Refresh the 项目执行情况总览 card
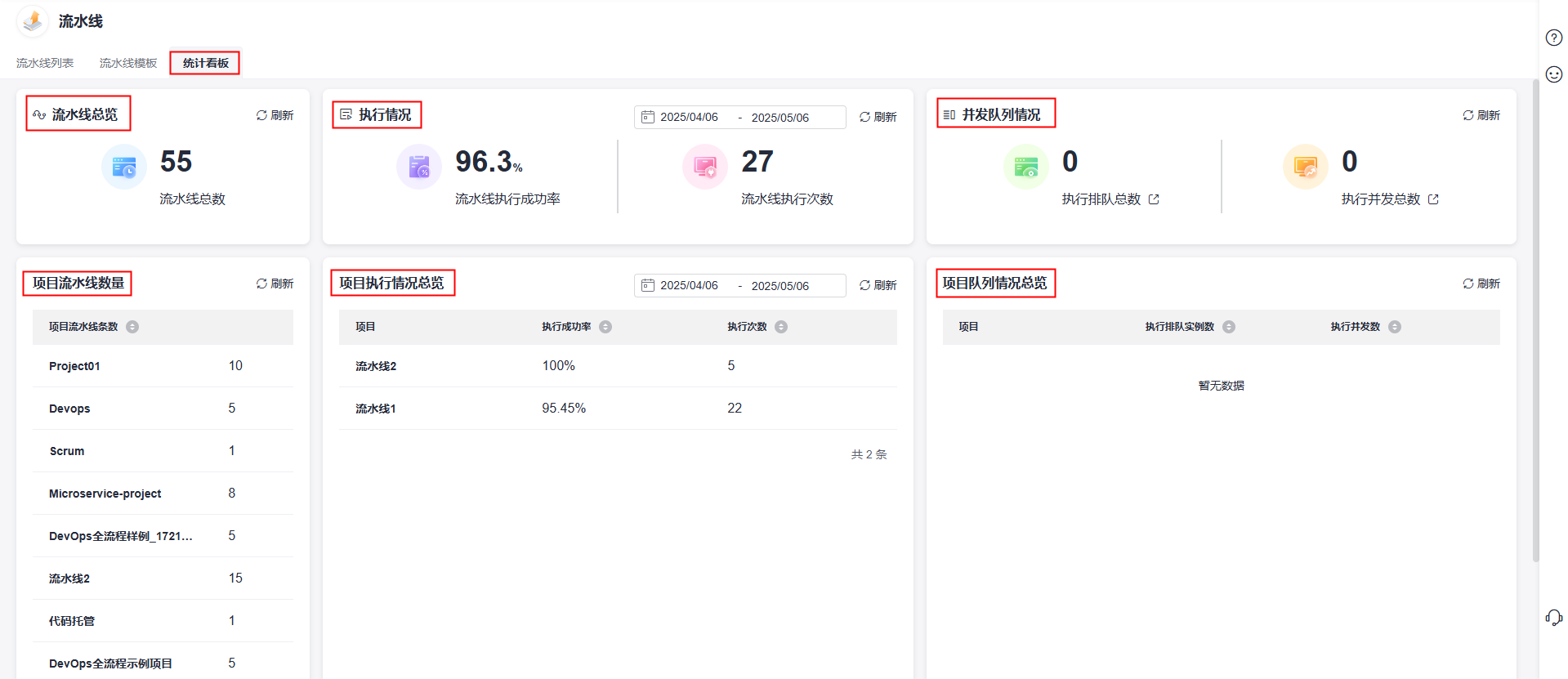The width and height of the screenshot is (1568, 679). point(878,285)
